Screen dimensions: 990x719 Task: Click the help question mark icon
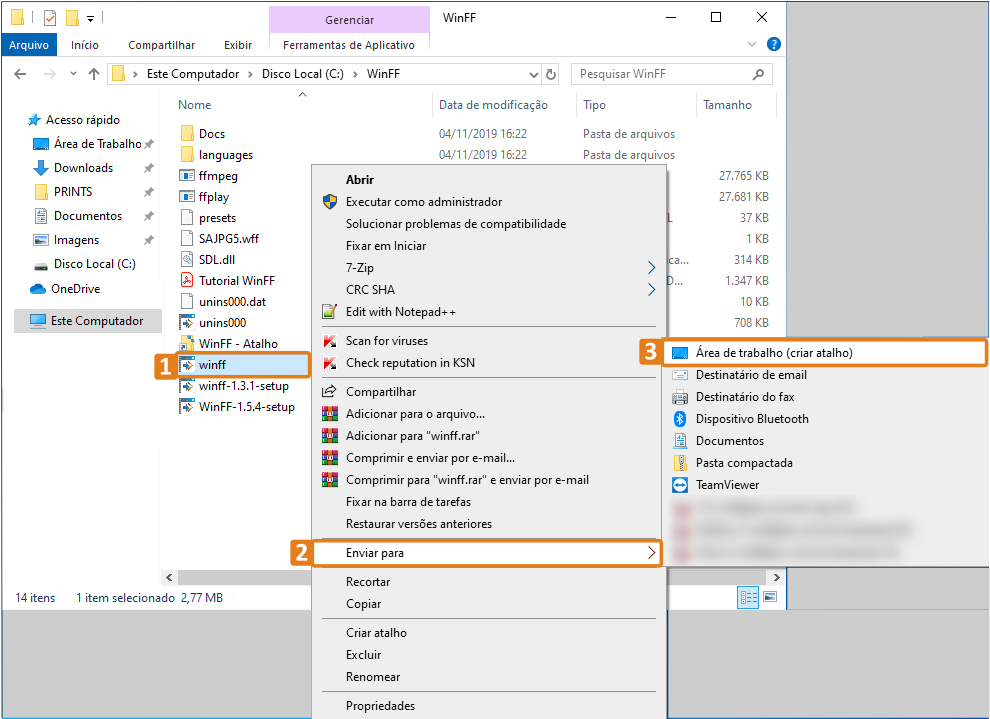click(x=773, y=44)
